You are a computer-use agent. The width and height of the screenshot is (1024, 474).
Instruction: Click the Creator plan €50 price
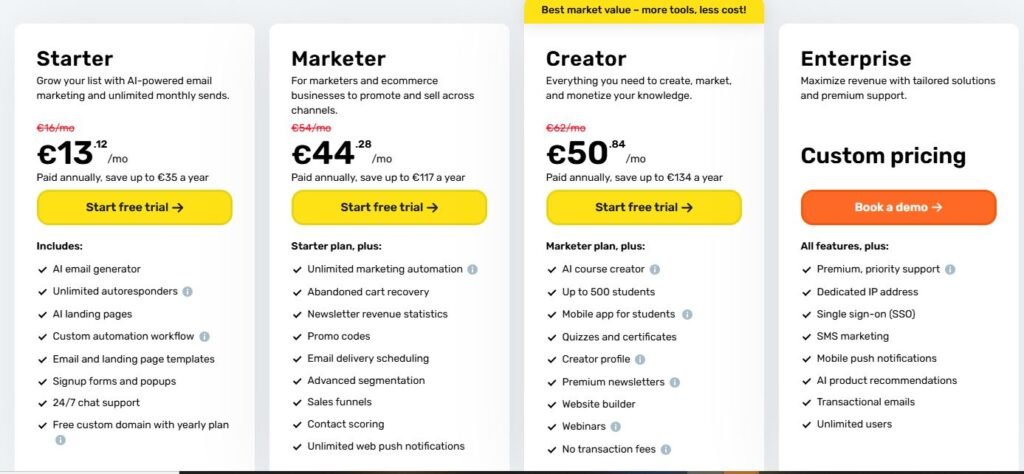[x=578, y=153]
